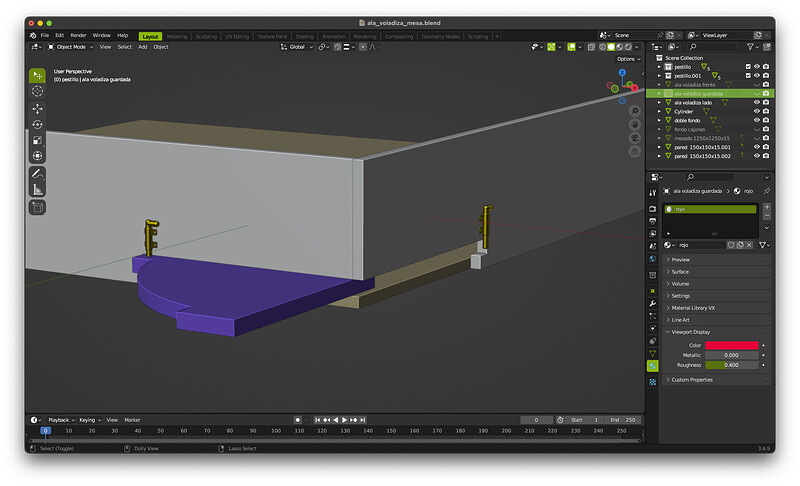
Task: Click the pan hand viewport gizmo
Action: 635,124
